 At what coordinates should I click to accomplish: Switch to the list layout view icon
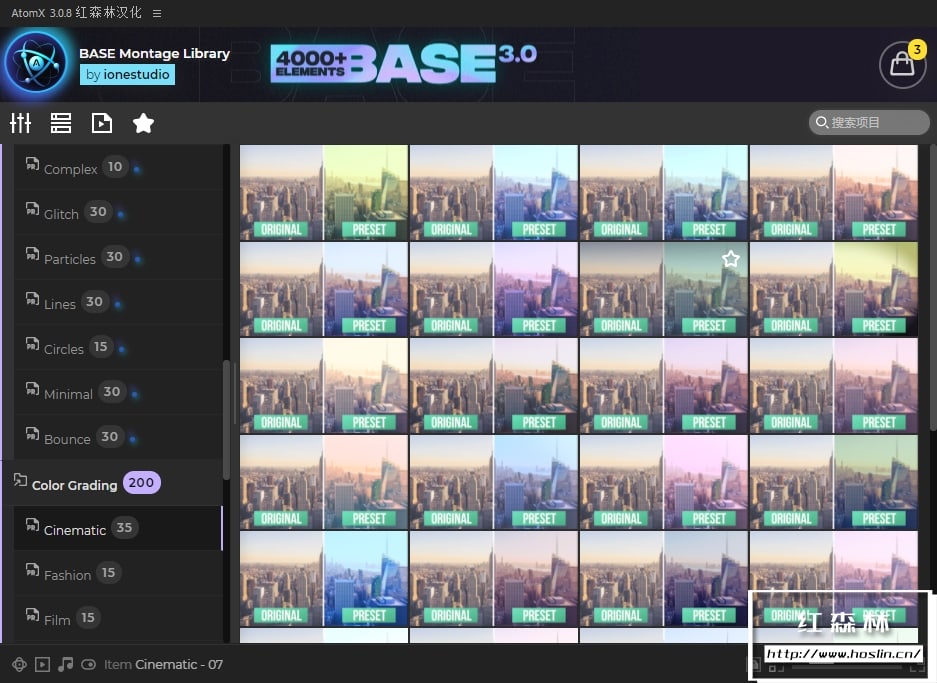pos(61,123)
